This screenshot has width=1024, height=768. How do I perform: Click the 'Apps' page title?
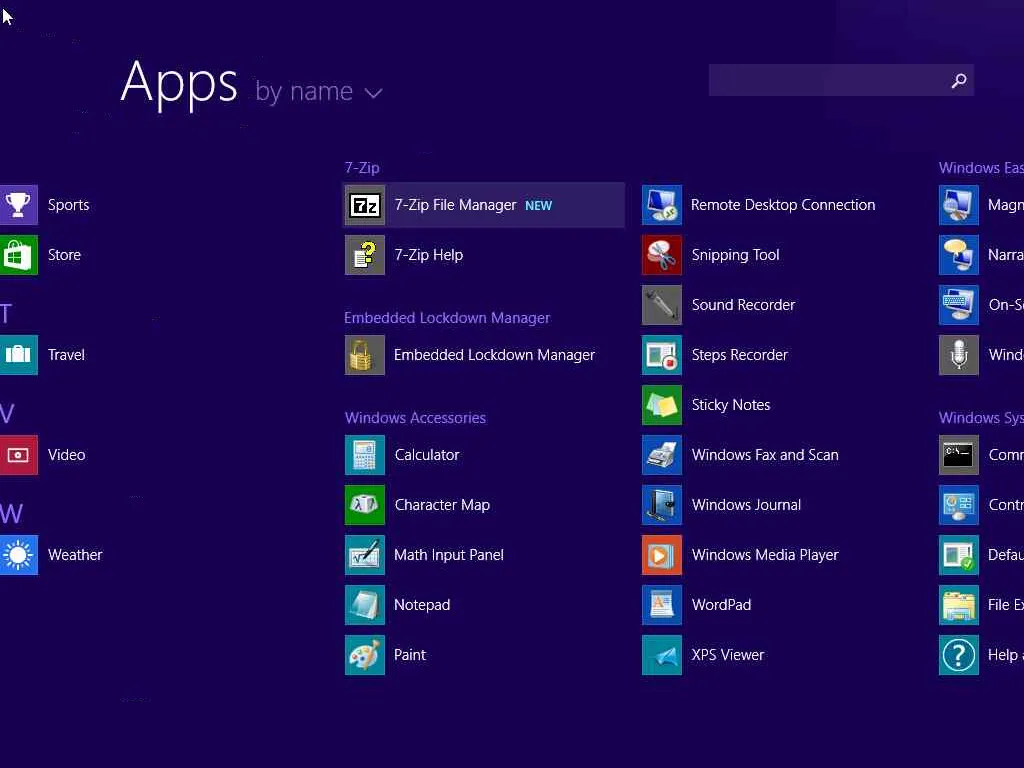(178, 83)
